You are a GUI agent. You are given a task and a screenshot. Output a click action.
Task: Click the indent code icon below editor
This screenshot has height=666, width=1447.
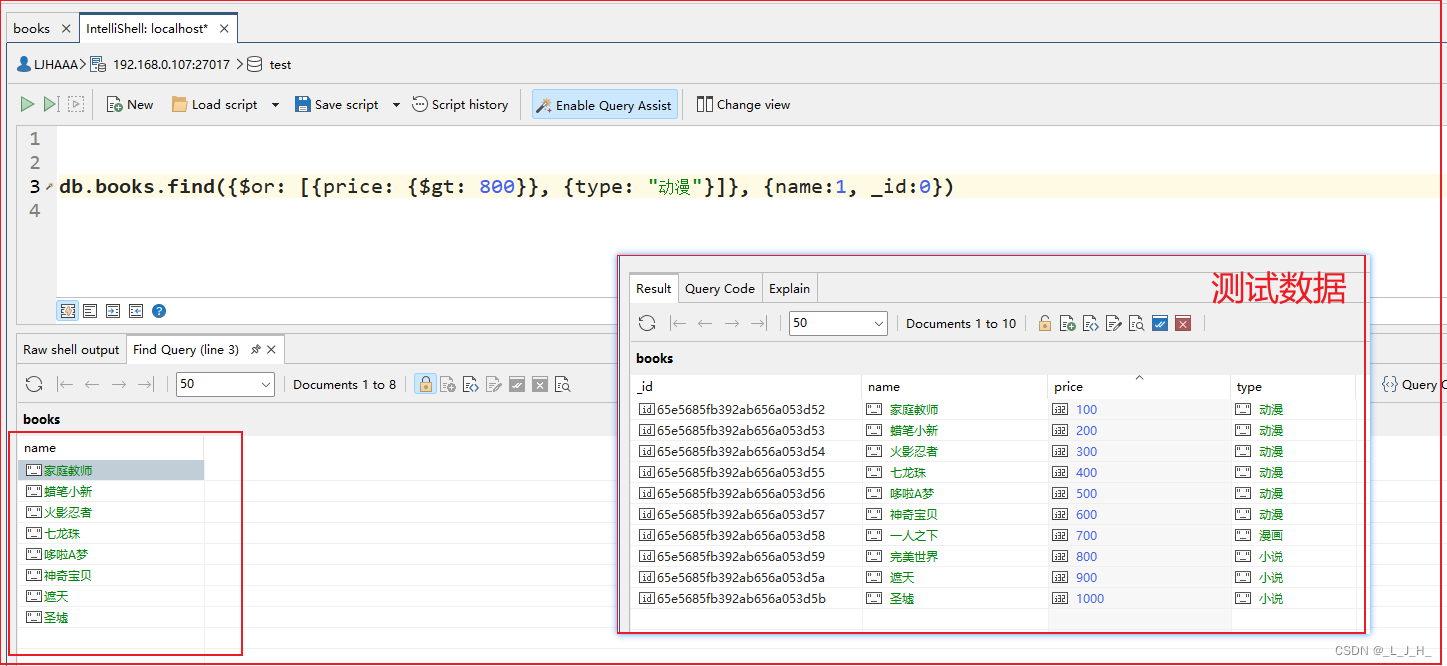pos(113,311)
